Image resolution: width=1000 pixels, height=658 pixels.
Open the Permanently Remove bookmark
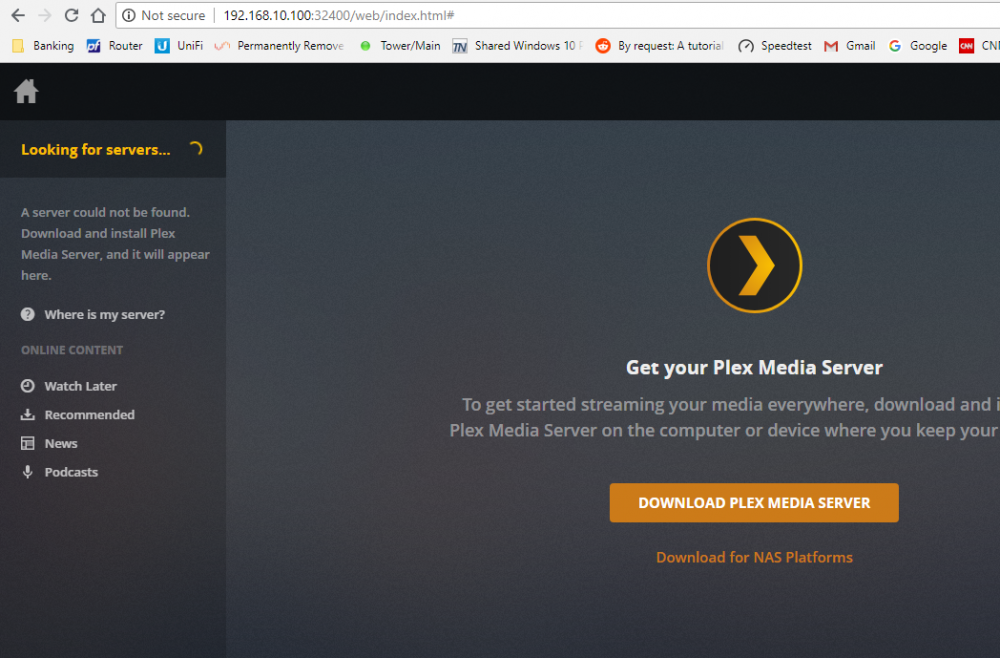279,46
